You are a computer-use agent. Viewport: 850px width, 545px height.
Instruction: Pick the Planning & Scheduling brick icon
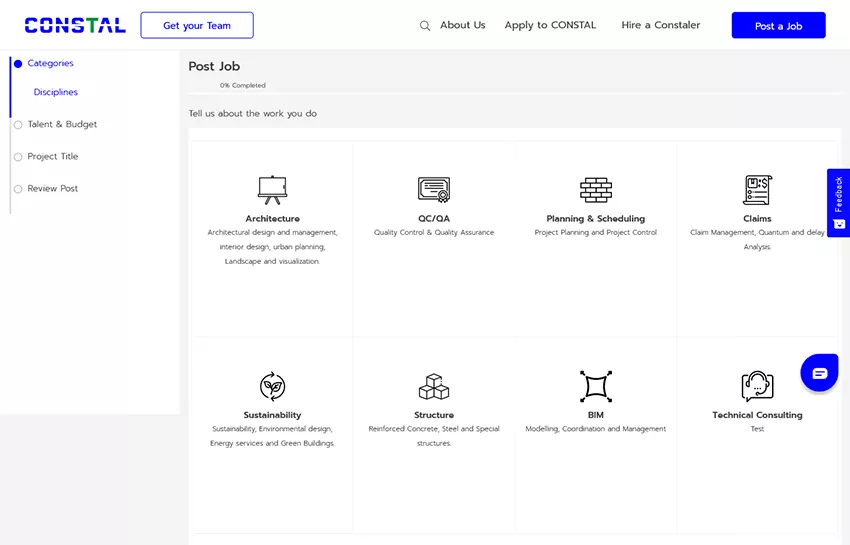tap(596, 189)
